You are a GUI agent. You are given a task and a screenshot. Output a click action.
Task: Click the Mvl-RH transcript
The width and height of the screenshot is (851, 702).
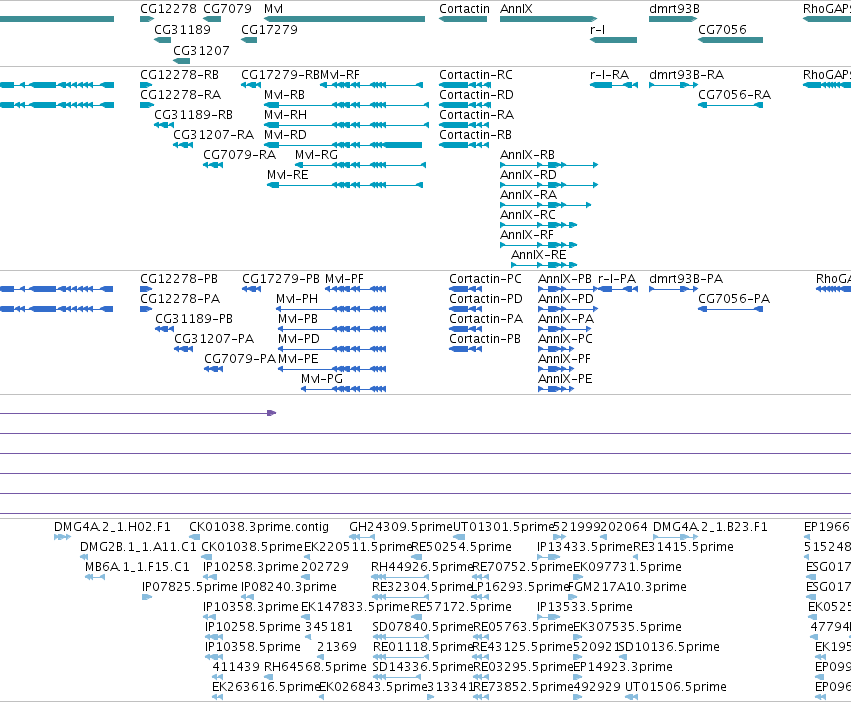[x=346, y=125]
